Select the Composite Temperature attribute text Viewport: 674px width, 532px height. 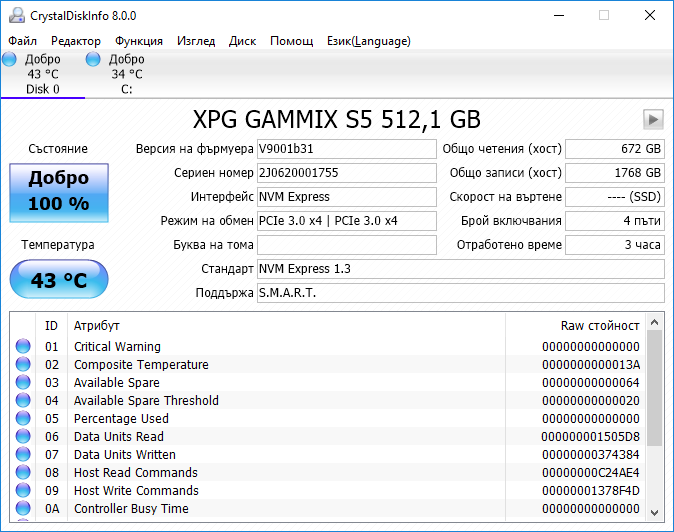[141, 364]
